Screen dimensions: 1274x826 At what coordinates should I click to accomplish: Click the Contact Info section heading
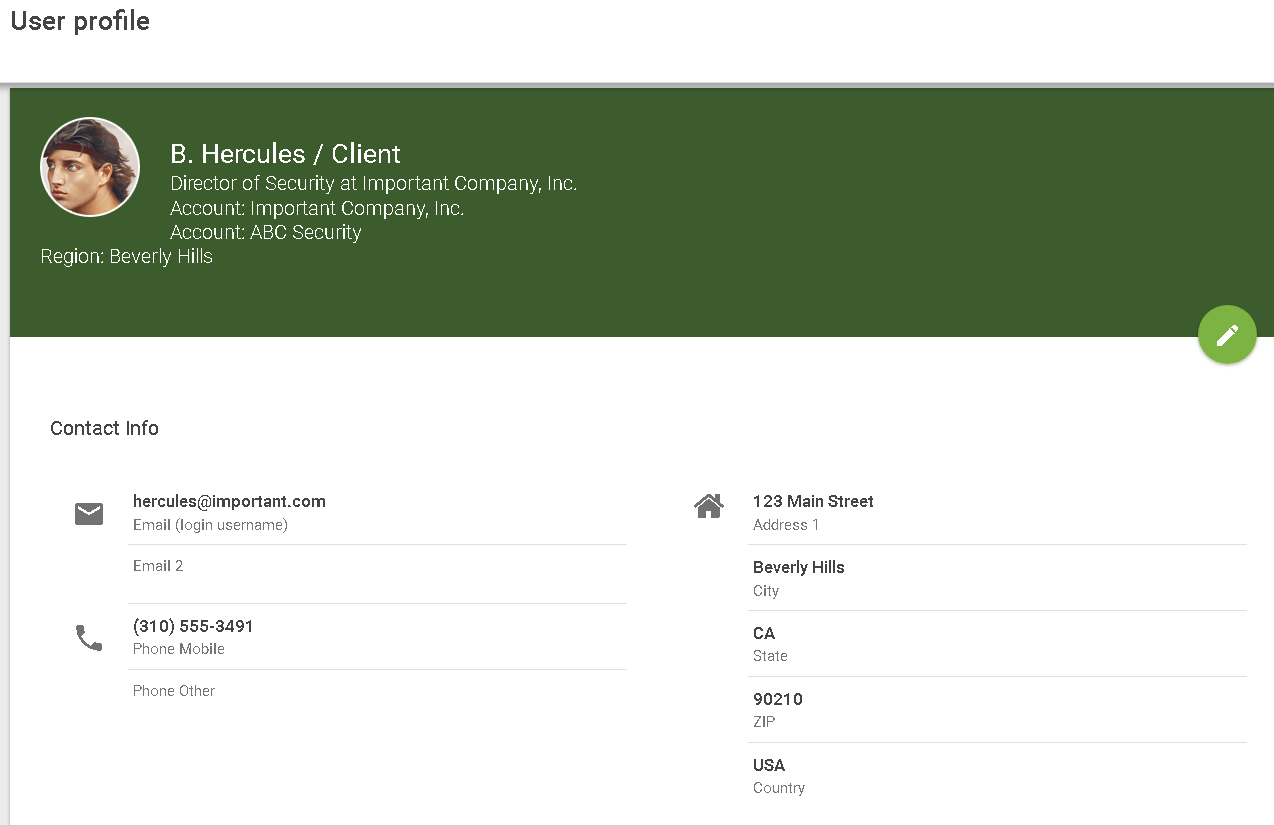click(x=104, y=428)
